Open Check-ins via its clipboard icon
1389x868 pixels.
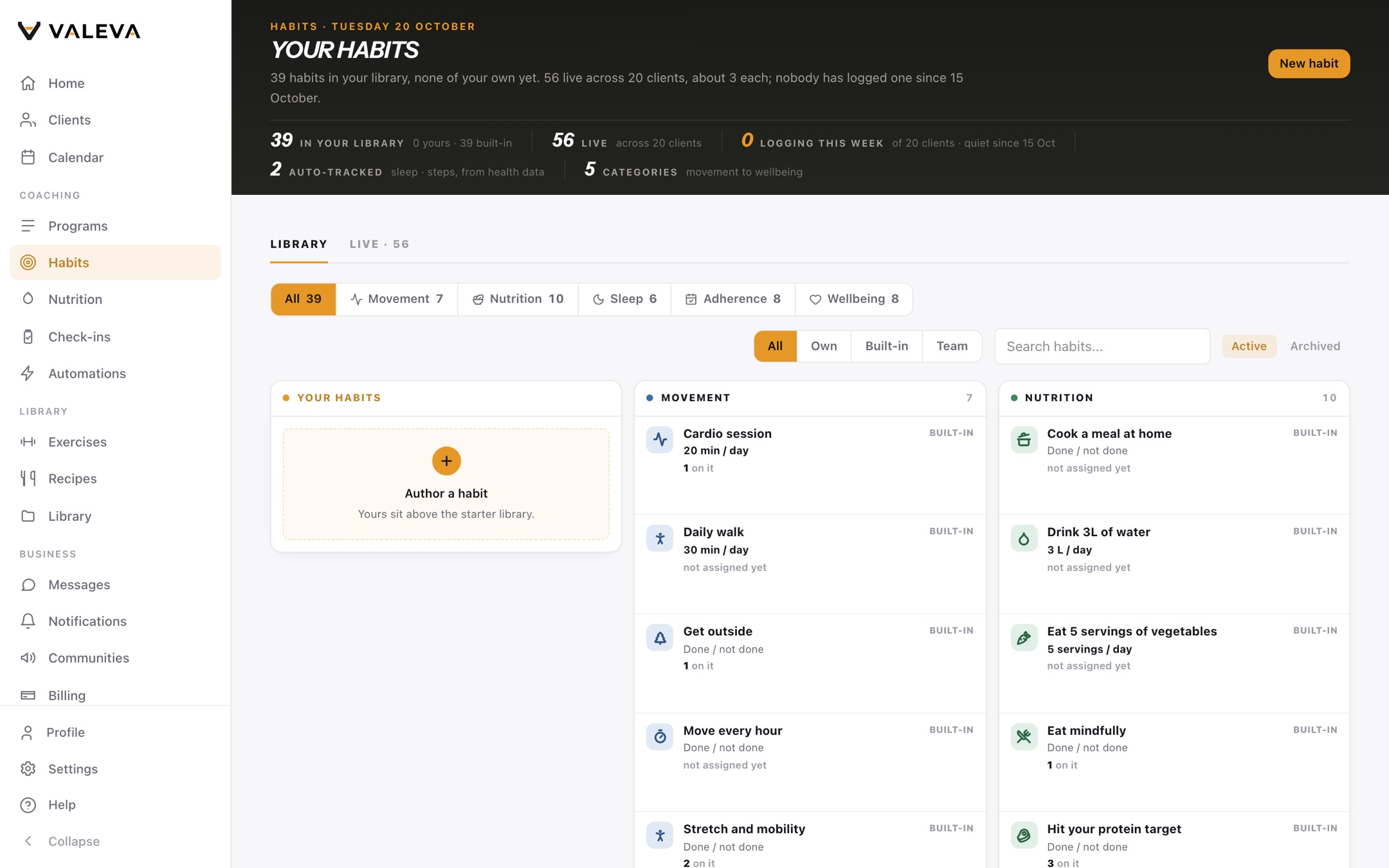click(28, 336)
